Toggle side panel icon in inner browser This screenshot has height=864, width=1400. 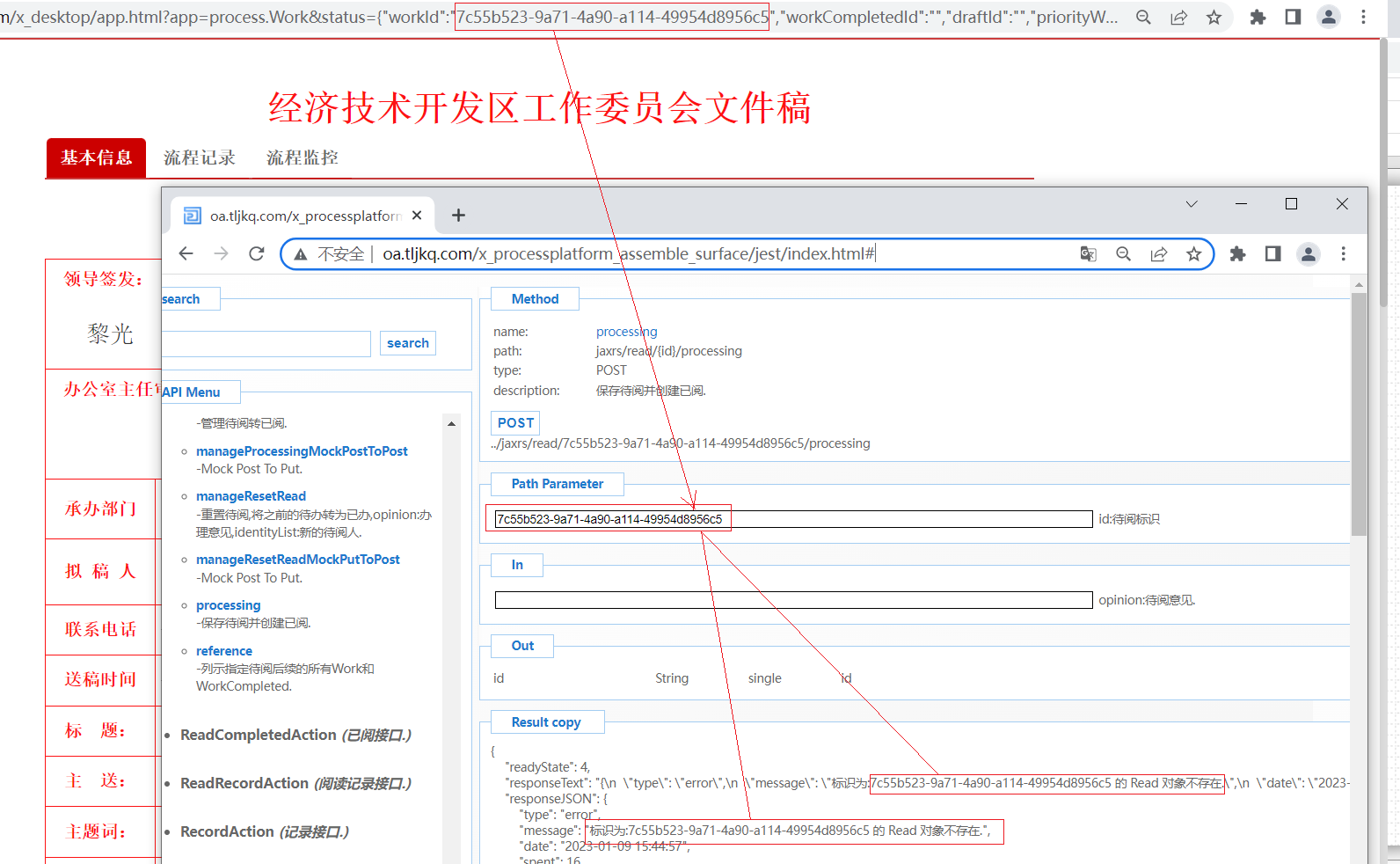pyautogui.click(x=1272, y=254)
